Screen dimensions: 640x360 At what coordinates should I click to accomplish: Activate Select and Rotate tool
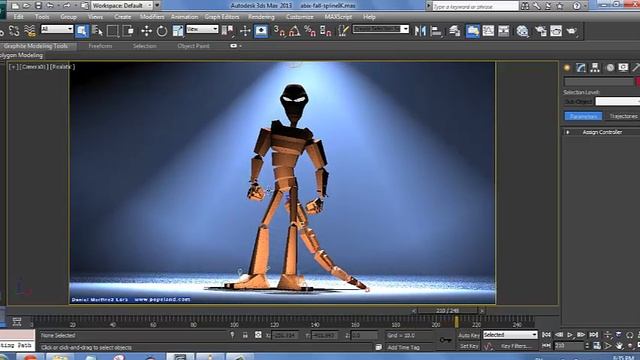pos(162,31)
